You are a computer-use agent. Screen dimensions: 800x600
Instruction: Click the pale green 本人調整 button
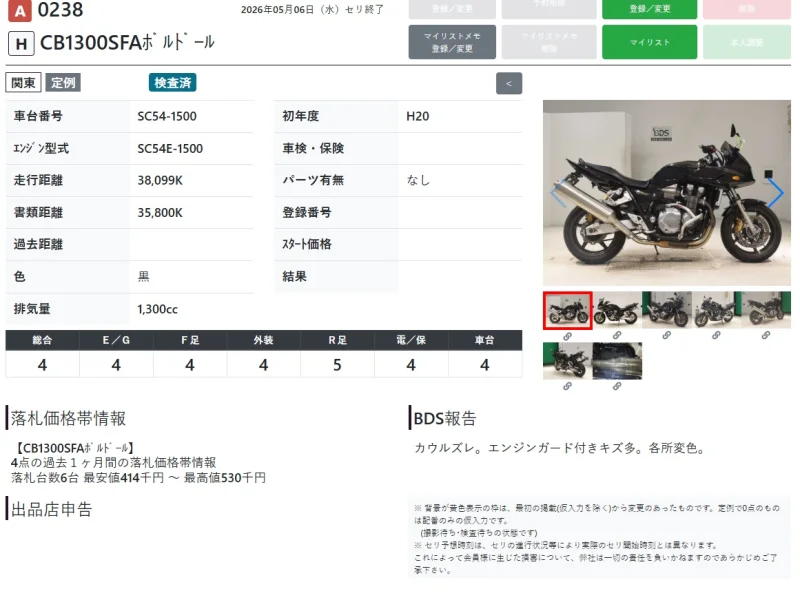pyautogui.click(x=747, y=42)
